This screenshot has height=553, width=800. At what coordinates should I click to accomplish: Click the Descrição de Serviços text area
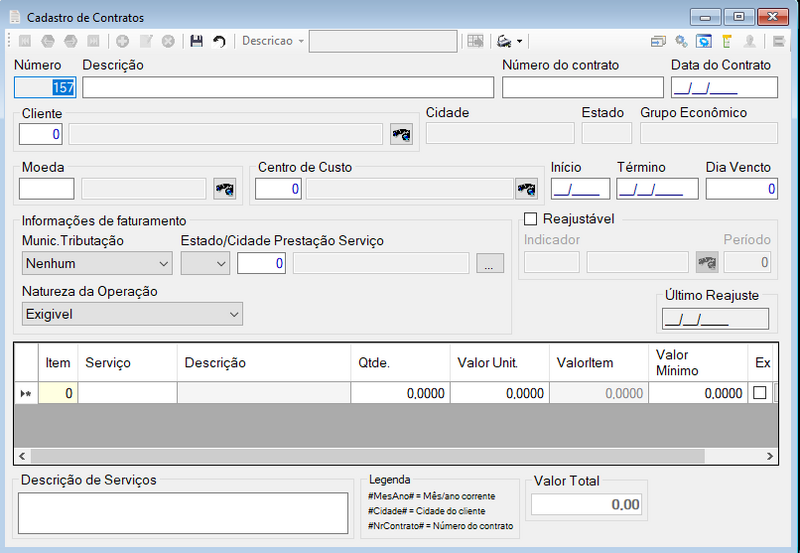183,513
